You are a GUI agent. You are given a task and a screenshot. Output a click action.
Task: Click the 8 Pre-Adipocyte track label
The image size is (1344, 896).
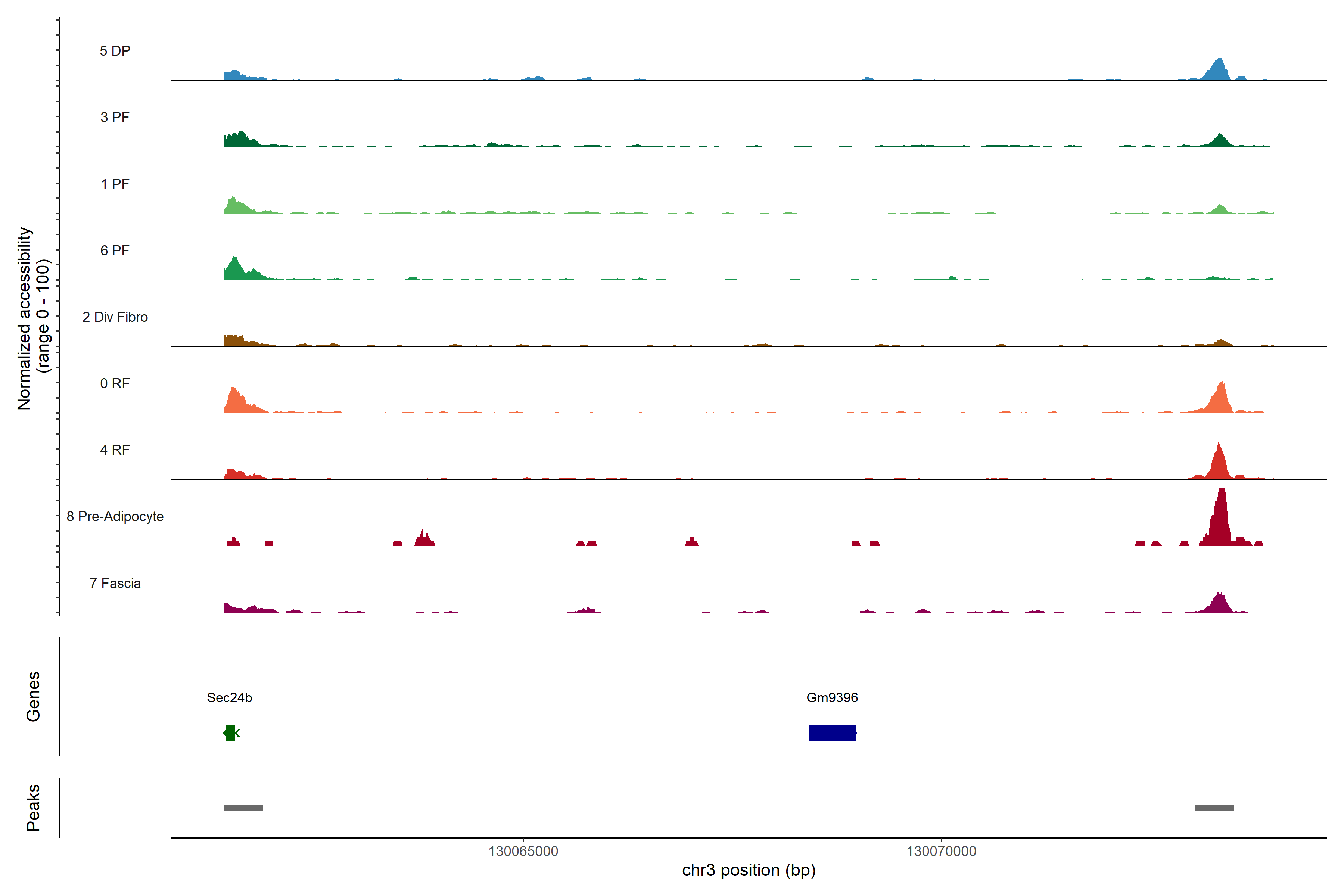point(115,517)
